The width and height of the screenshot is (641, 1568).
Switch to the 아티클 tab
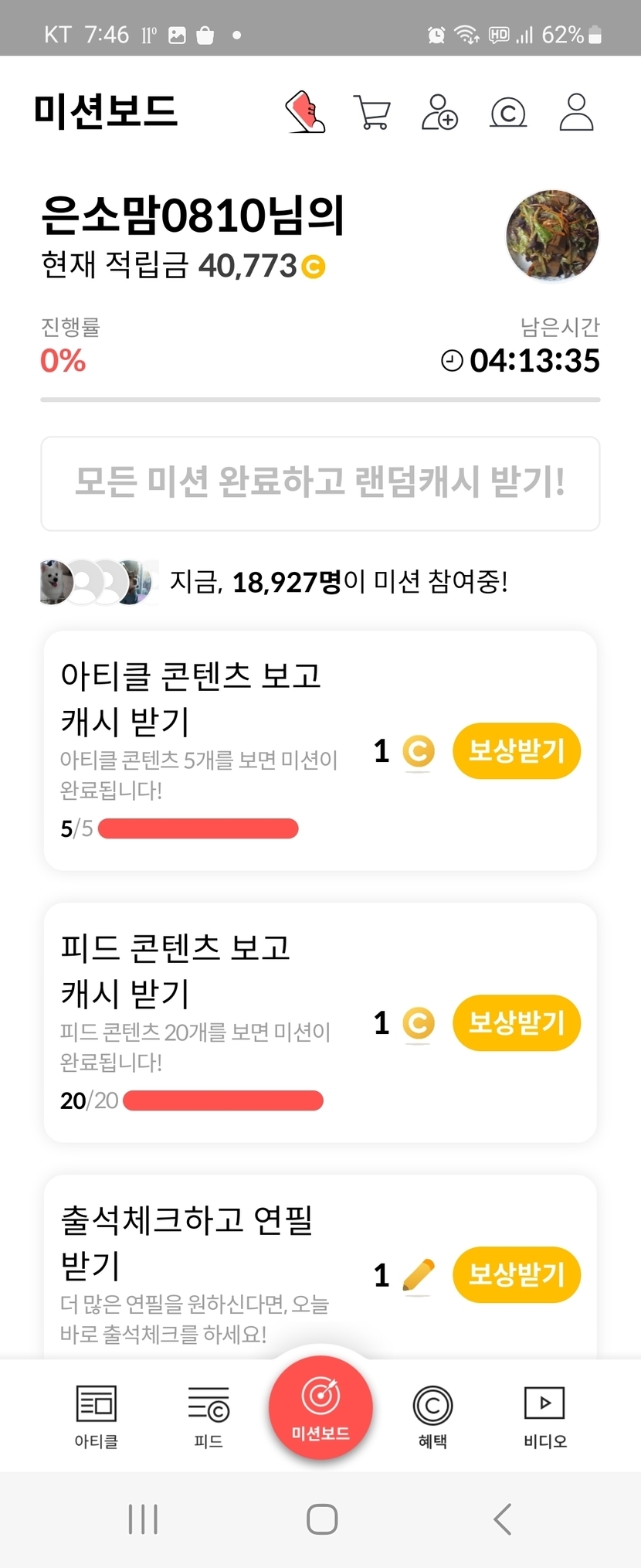click(x=96, y=1416)
